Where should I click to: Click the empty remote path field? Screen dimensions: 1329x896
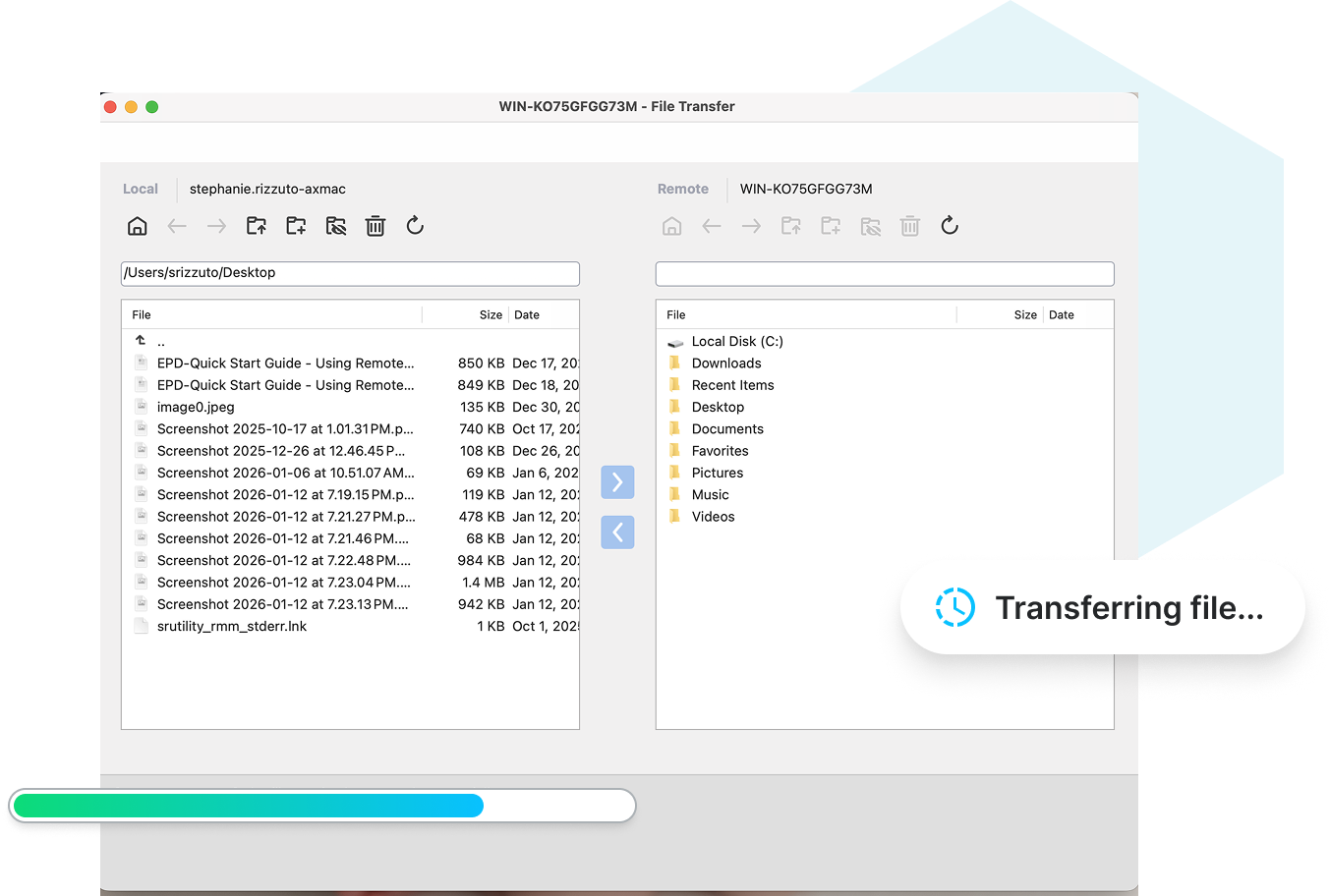885,274
